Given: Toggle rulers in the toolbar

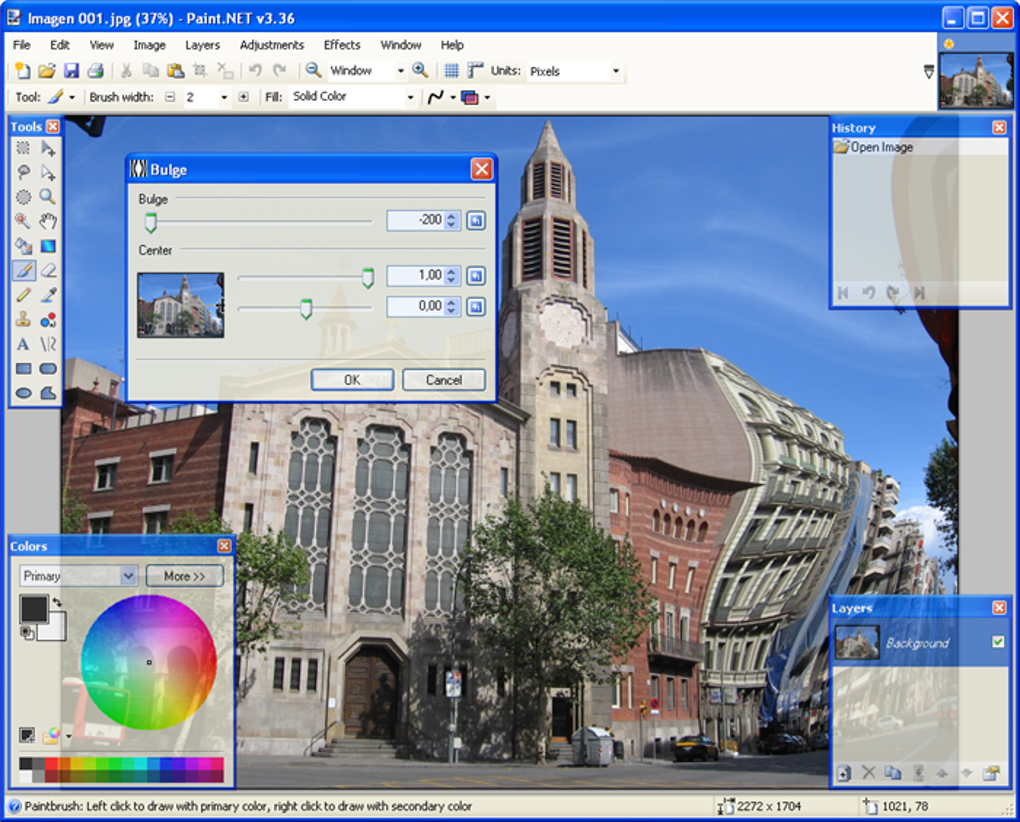Looking at the screenshot, I should 474,71.
